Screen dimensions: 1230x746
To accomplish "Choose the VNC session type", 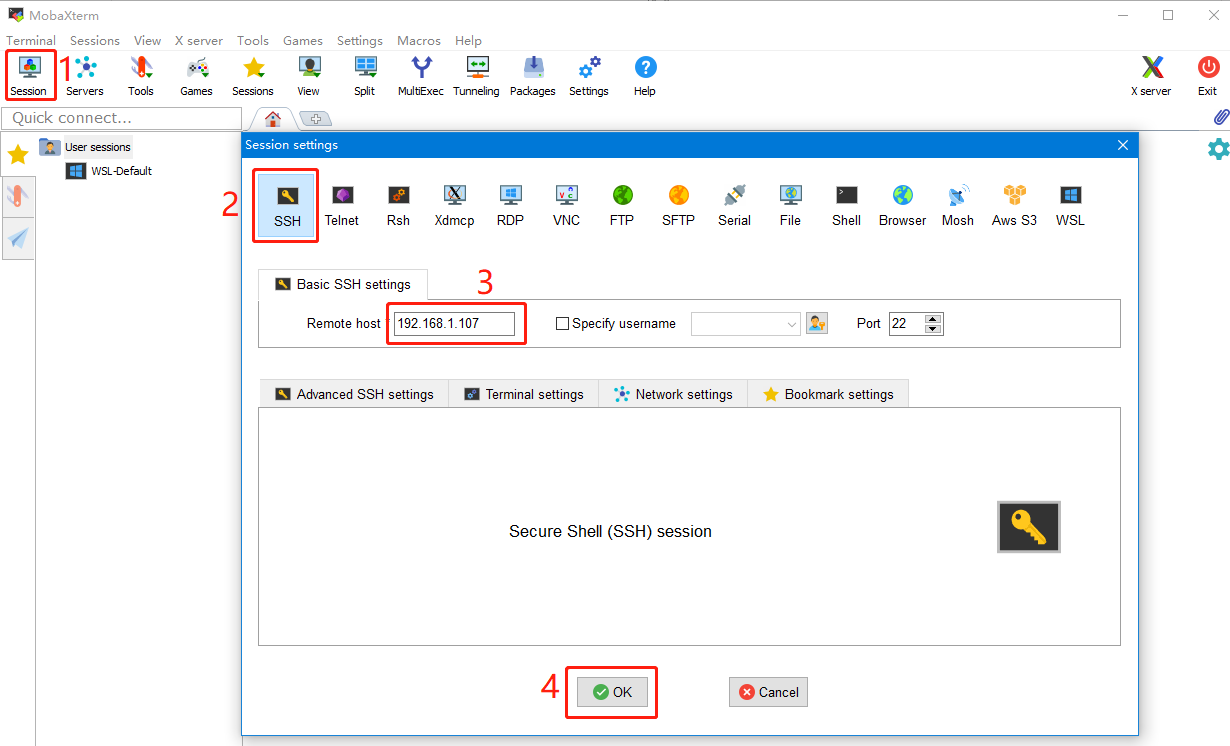I will tap(566, 205).
